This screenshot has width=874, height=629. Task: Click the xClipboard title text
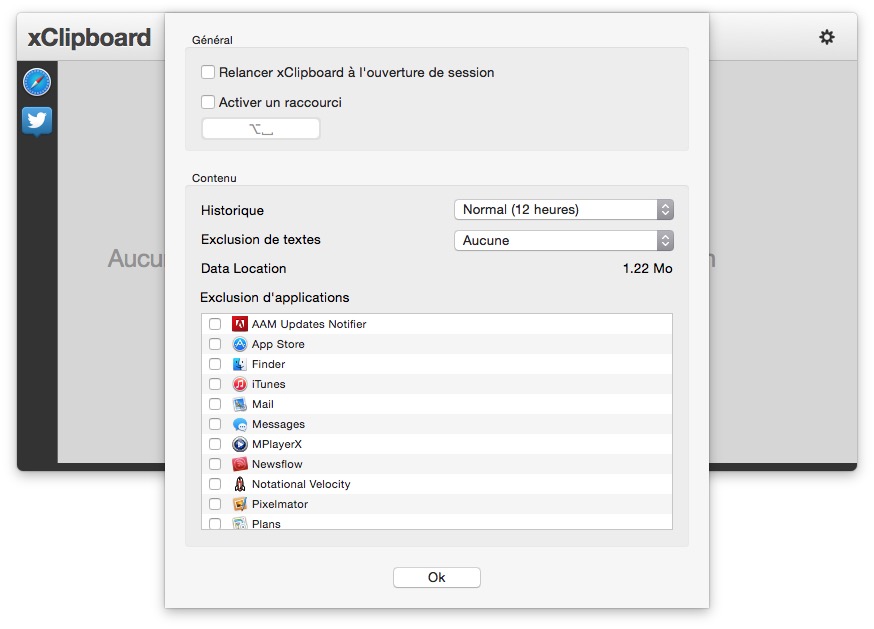click(x=89, y=38)
